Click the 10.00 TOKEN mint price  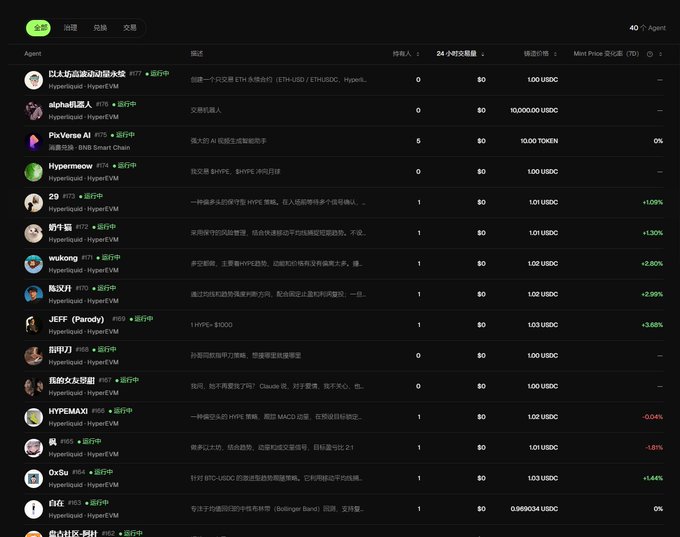pos(539,141)
